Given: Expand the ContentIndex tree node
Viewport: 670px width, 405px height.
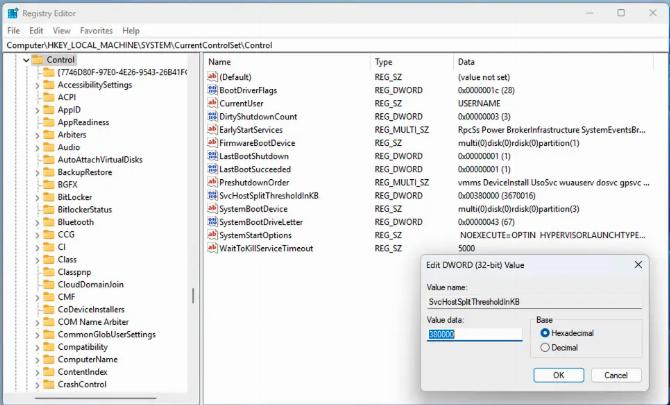Looking at the screenshot, I should point(37,373).
